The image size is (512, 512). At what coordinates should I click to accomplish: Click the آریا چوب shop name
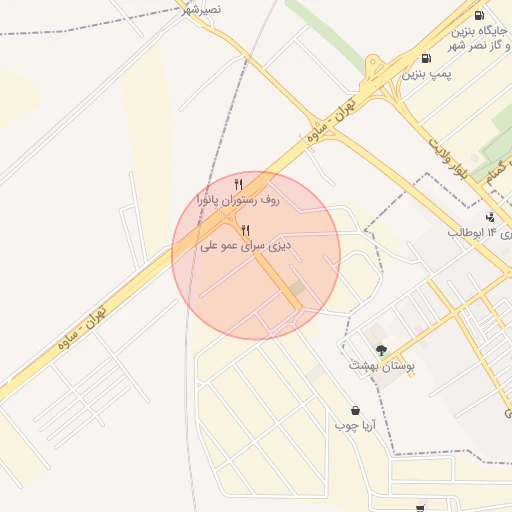pos(355,426)
